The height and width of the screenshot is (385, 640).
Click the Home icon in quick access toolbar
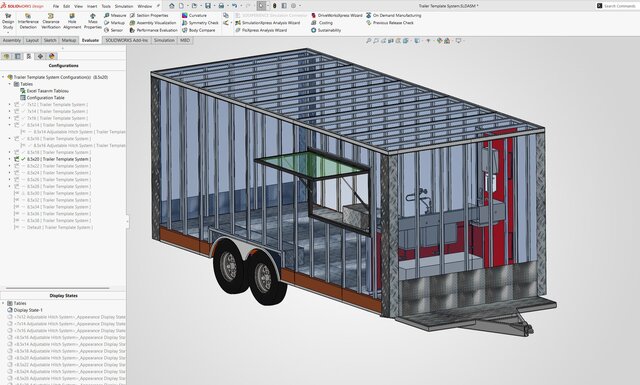(172, 6)
